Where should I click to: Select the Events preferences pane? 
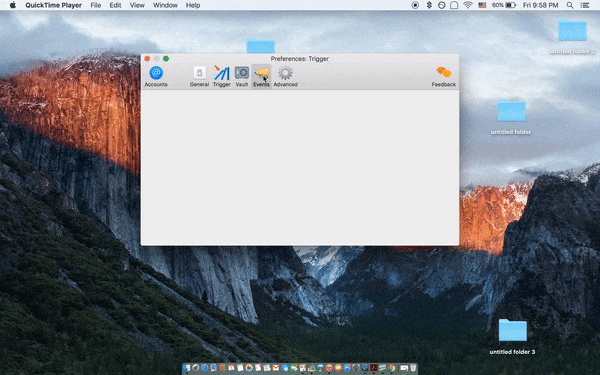pyautogui.click(x=261, y=77)
